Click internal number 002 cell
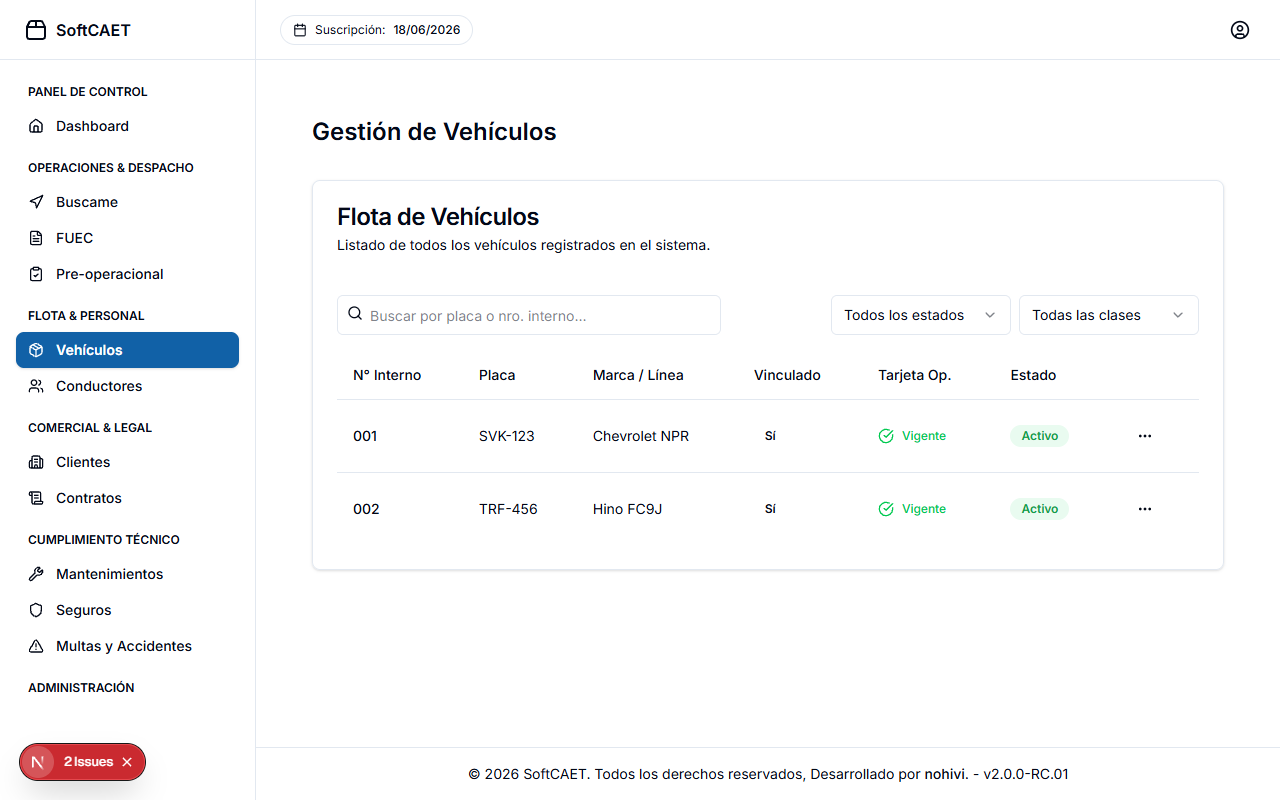This screenshot has width=1280, height=800. point(366,509)
